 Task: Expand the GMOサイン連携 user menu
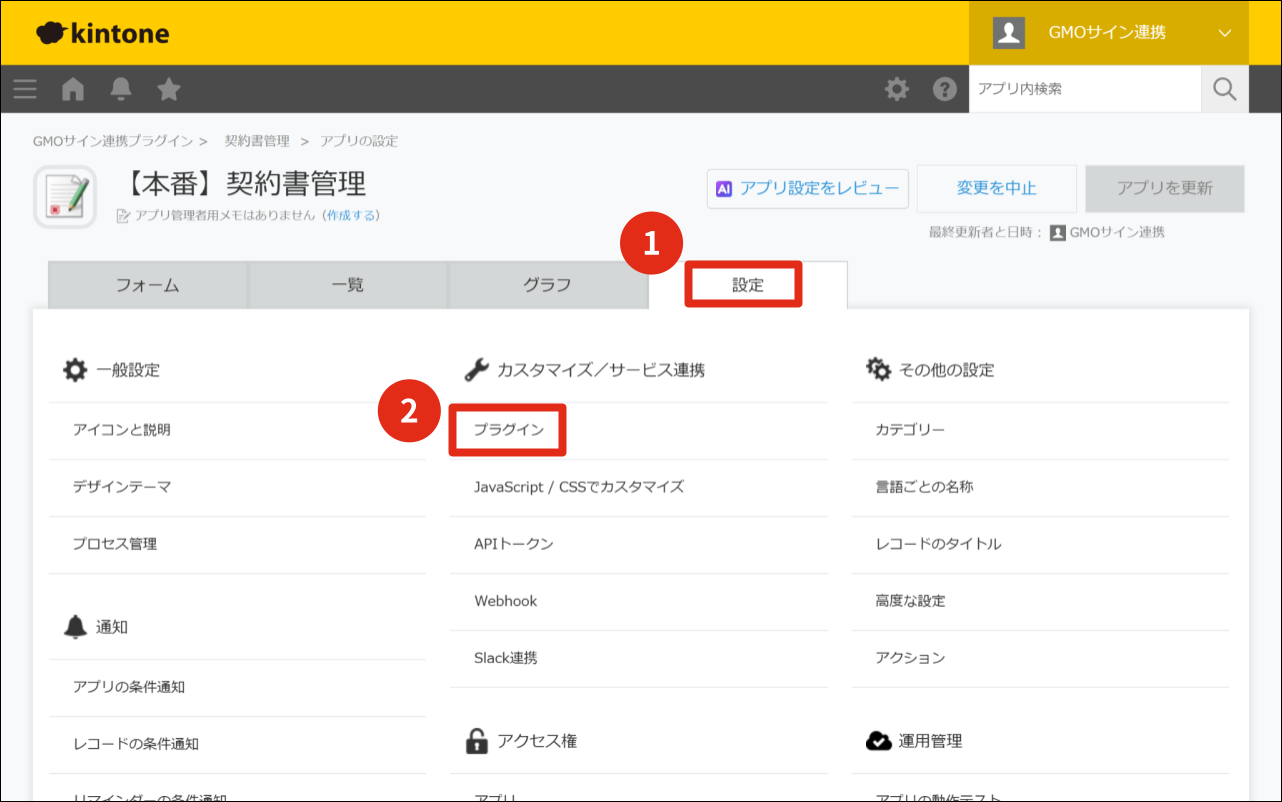point(1109,33)
